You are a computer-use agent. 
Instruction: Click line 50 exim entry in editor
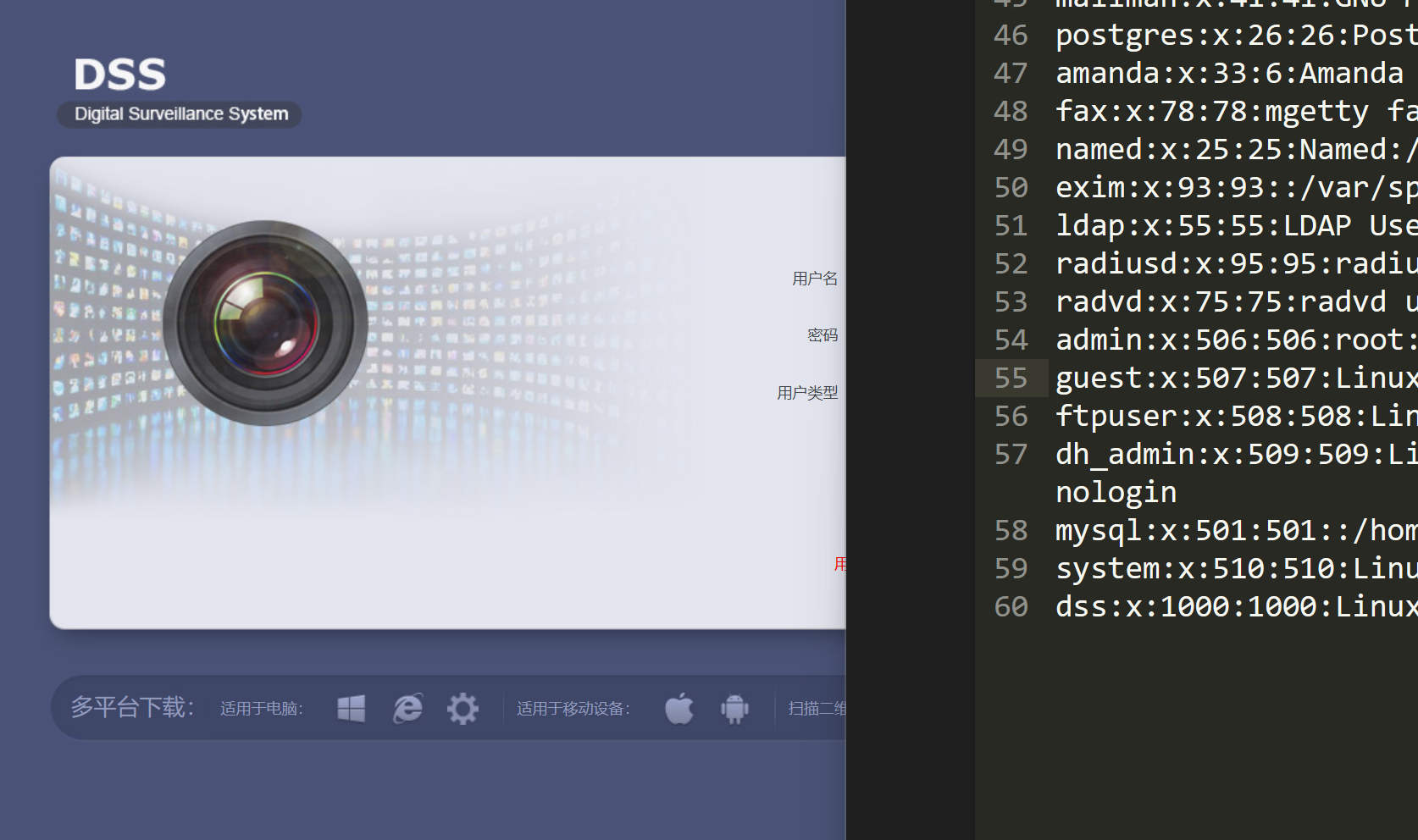coord(1237,187)
